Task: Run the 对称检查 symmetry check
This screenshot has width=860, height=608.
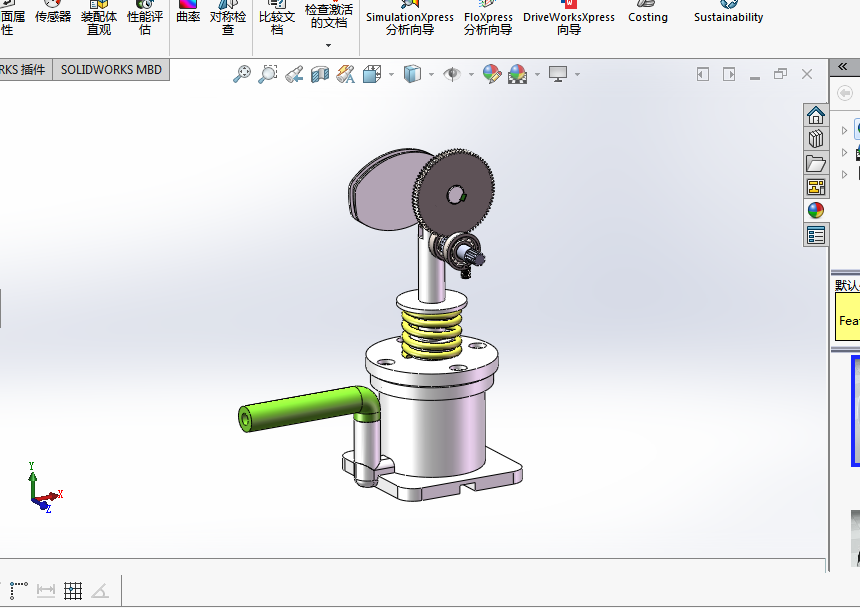Action: tap(228, 19)
